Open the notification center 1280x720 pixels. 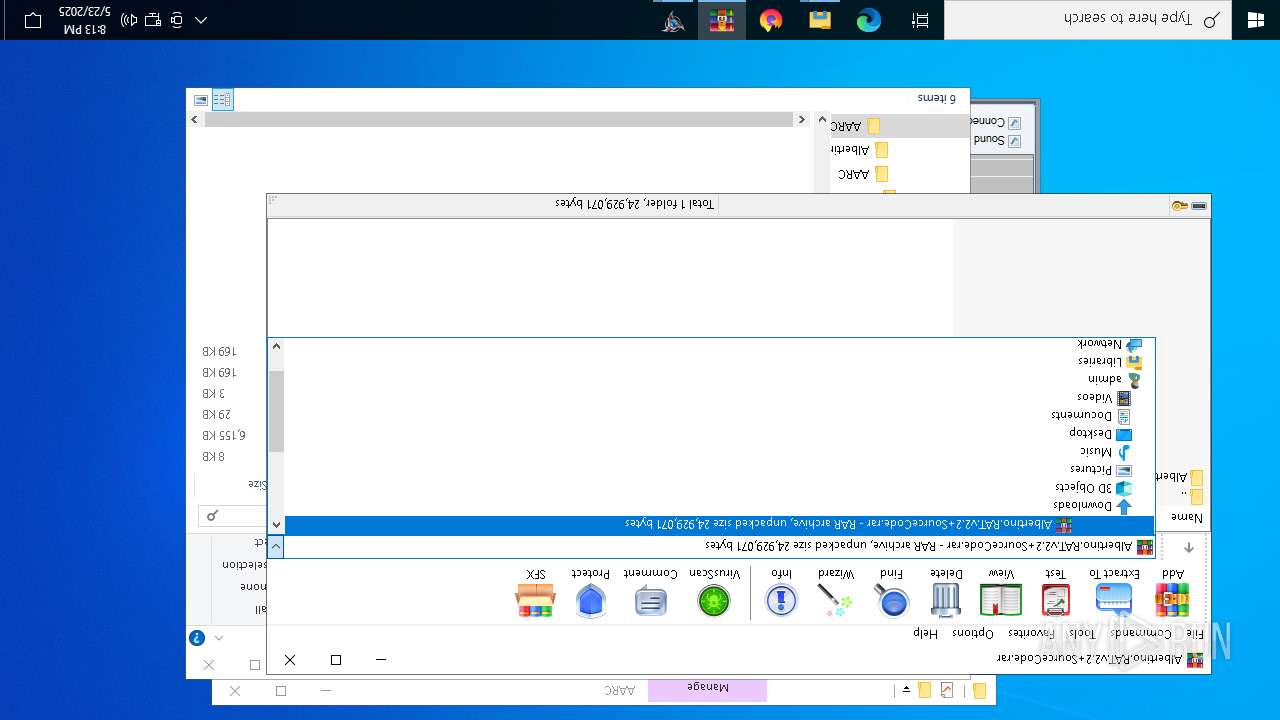click(32, 20)
